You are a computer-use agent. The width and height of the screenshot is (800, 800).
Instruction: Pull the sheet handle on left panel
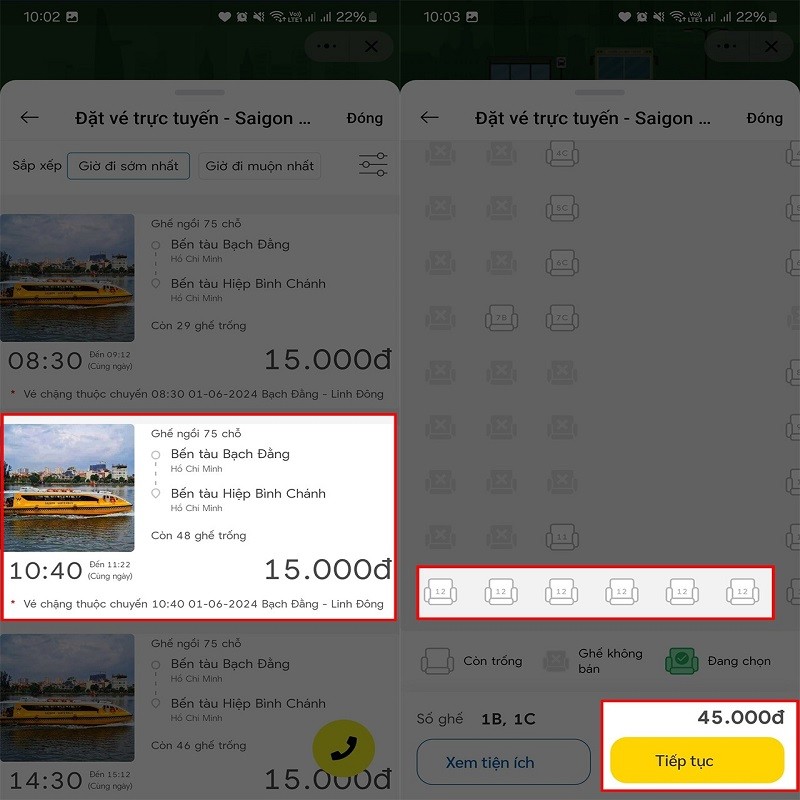pos(199,92)
